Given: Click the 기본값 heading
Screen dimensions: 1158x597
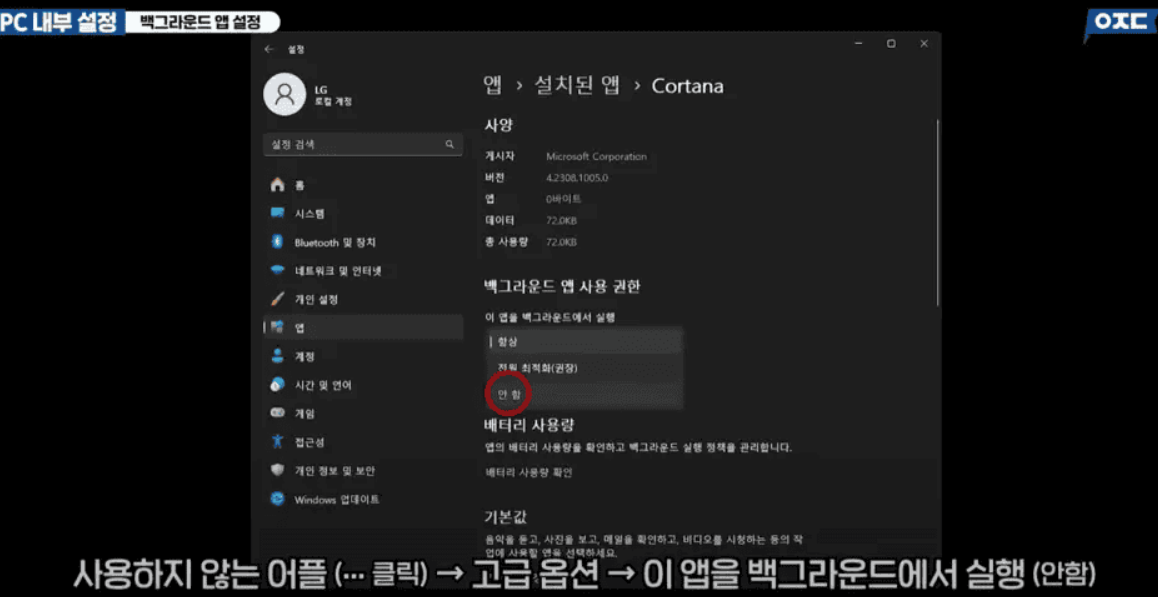Looking at the screenshot, I should (x=505, y=516).
